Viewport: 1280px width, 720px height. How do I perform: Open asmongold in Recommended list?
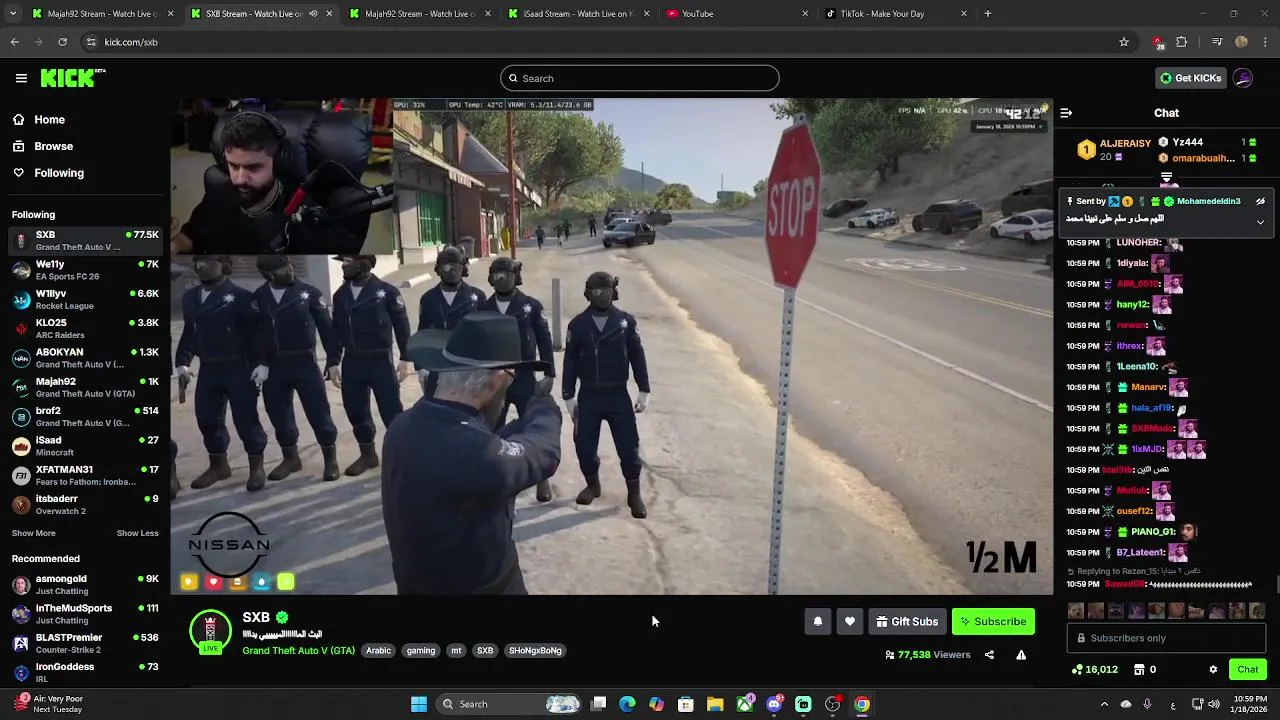click(85, 585)
